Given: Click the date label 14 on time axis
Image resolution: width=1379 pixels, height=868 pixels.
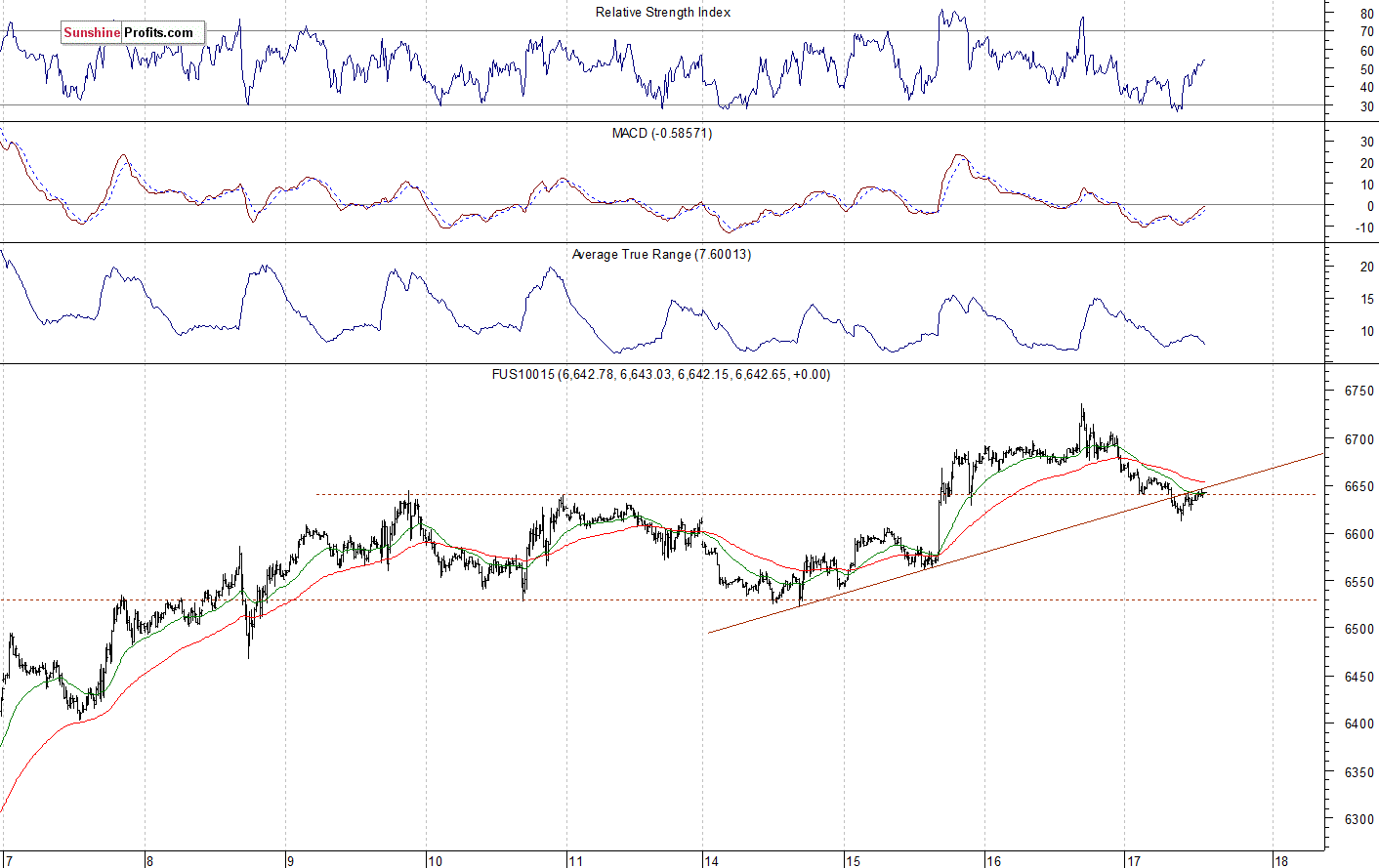Looking at the screenshot, I should pyautogui.click(x=712, y=860).
